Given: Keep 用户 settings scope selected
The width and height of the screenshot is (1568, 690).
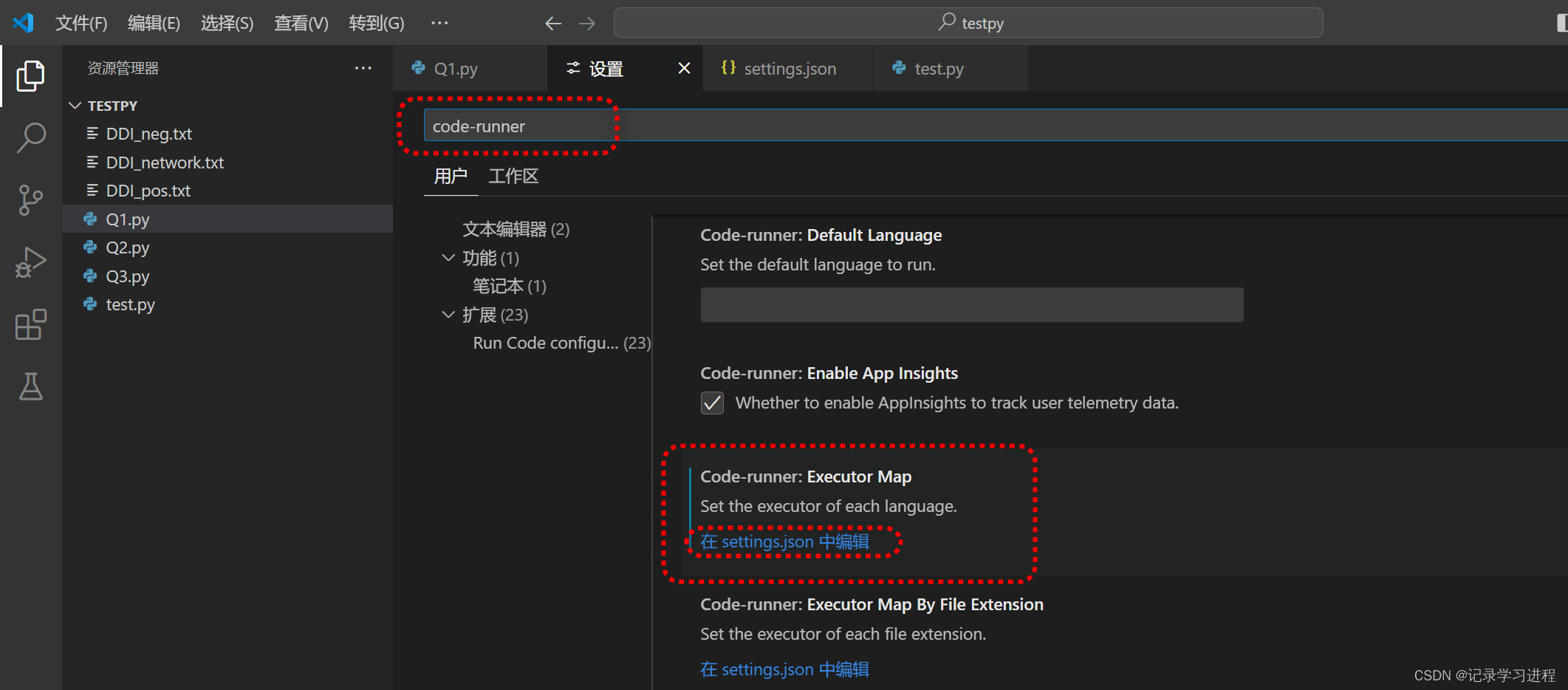Looking at the screenshot, I should pos(450,176).
